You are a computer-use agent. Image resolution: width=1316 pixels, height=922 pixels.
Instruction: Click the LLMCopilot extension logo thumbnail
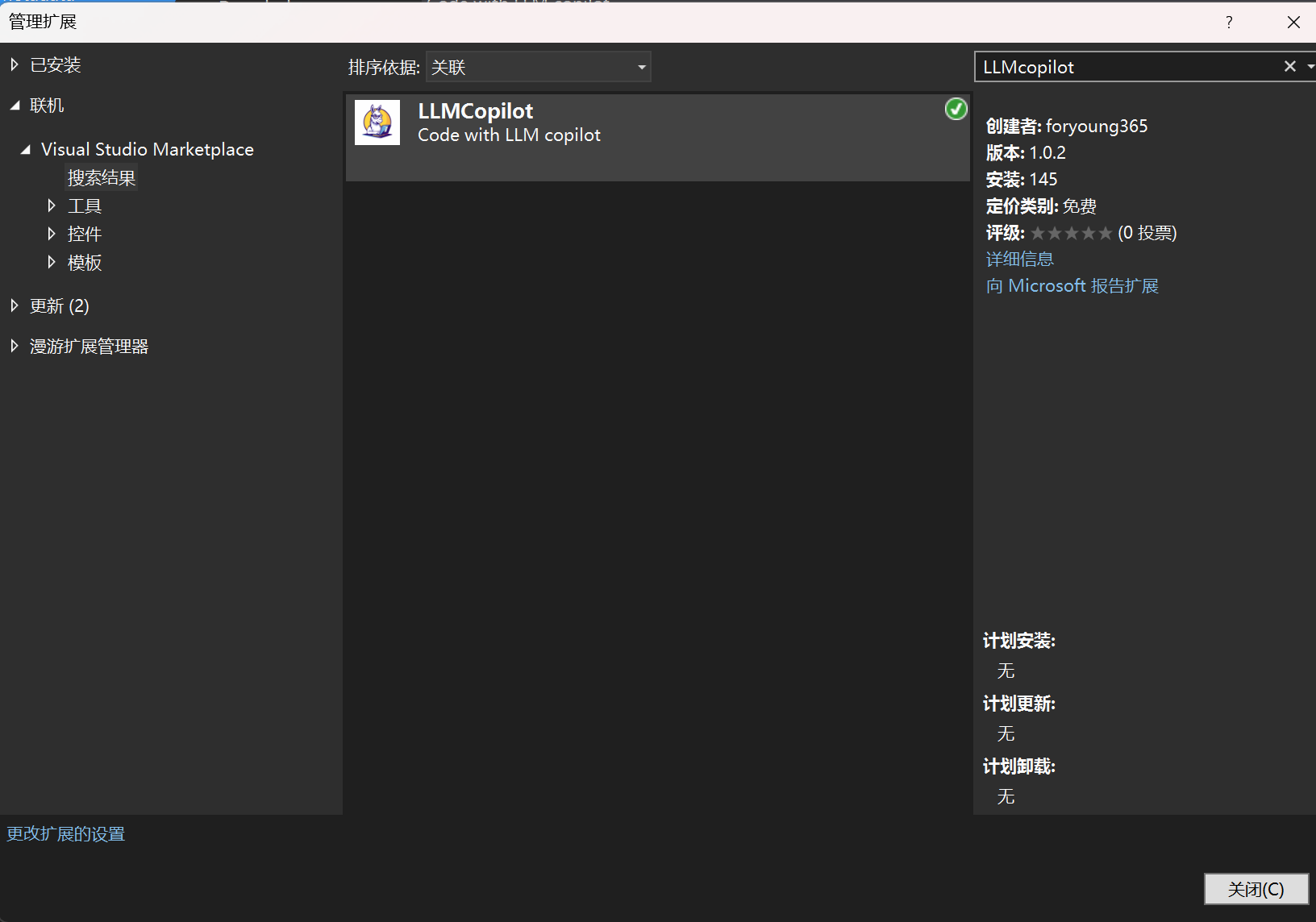pos(377,123)
